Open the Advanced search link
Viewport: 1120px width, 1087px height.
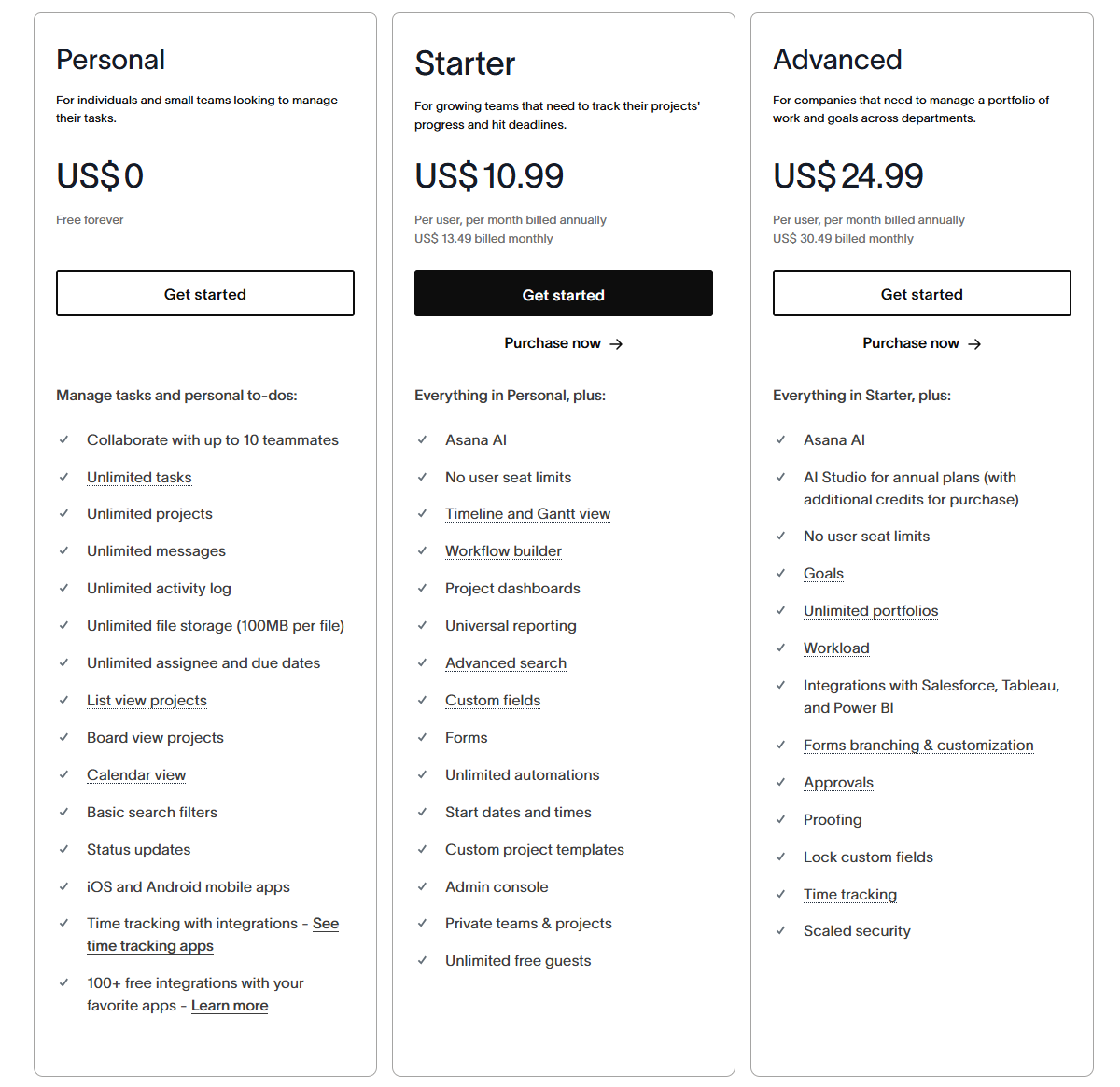click(506, 662)
